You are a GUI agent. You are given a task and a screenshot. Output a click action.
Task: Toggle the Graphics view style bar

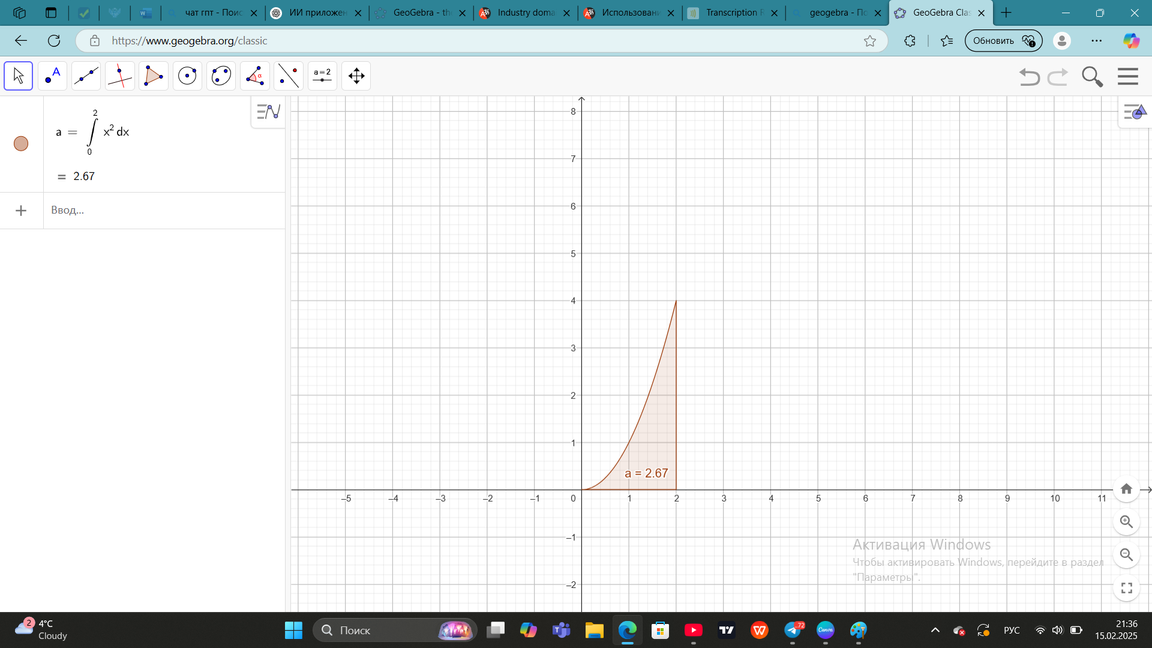tap(1134, 112)
